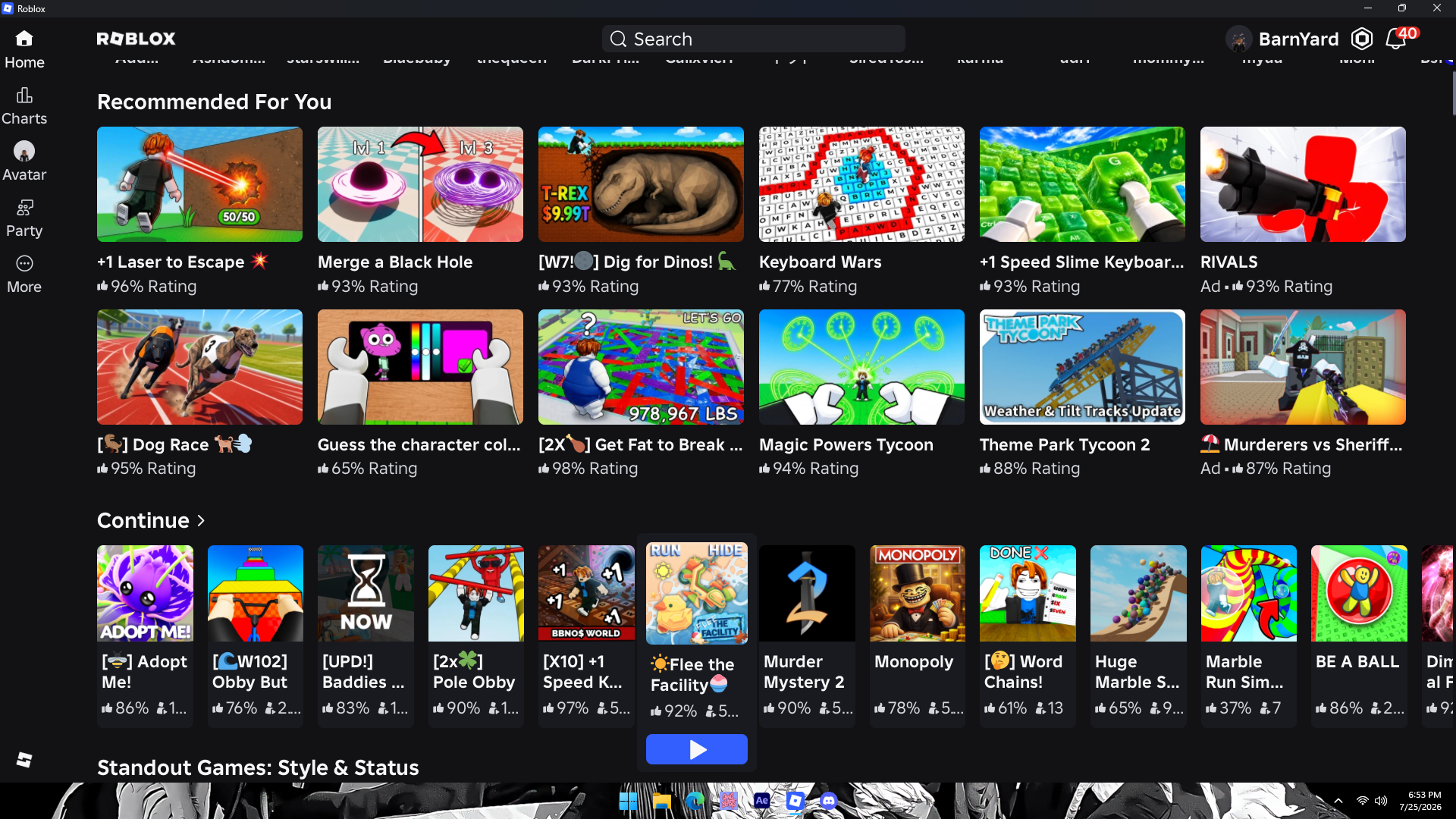The height and width of the screenshot is (819, 1456).
Task: Click the Search input field
Action: (x=753, y=39)
